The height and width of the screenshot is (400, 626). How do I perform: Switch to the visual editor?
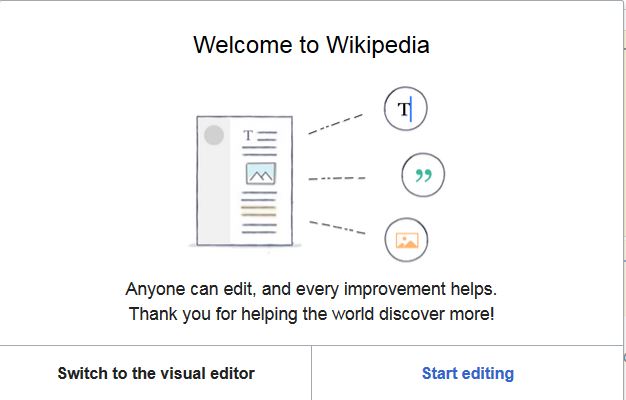[x=156, y=373]
